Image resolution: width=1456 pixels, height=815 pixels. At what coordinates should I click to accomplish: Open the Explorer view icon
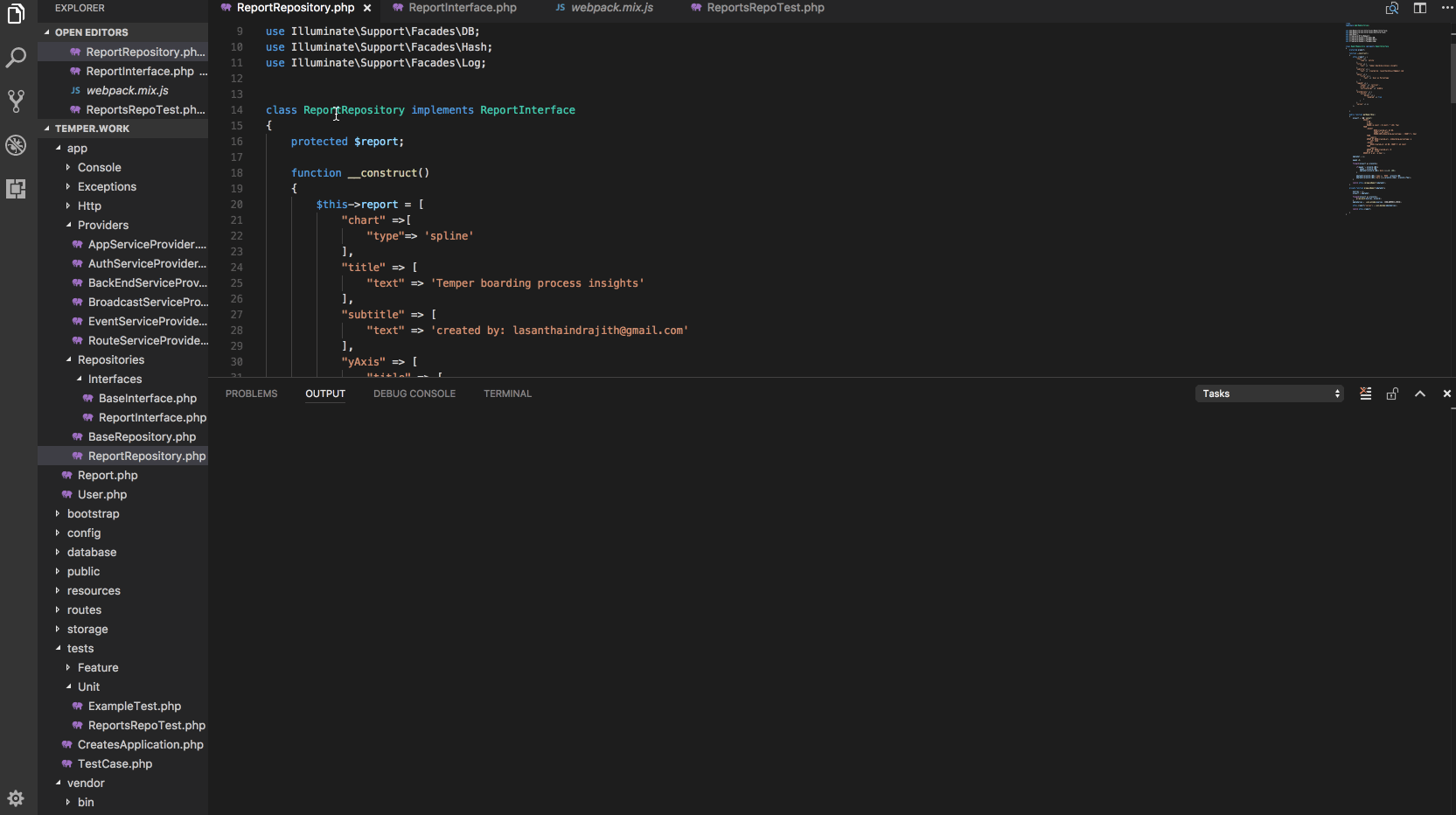pyautogui.click(x=16, y=12)
